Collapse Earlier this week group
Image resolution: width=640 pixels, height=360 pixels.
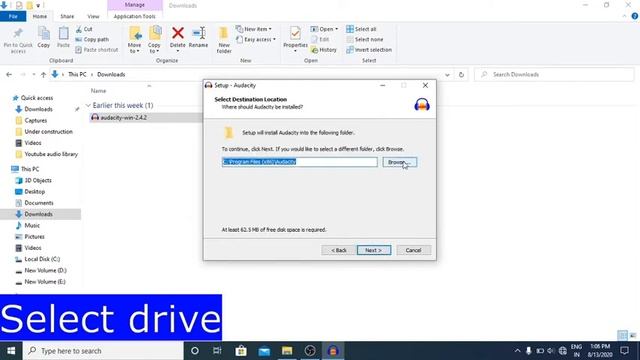click(x=88, y=106)
